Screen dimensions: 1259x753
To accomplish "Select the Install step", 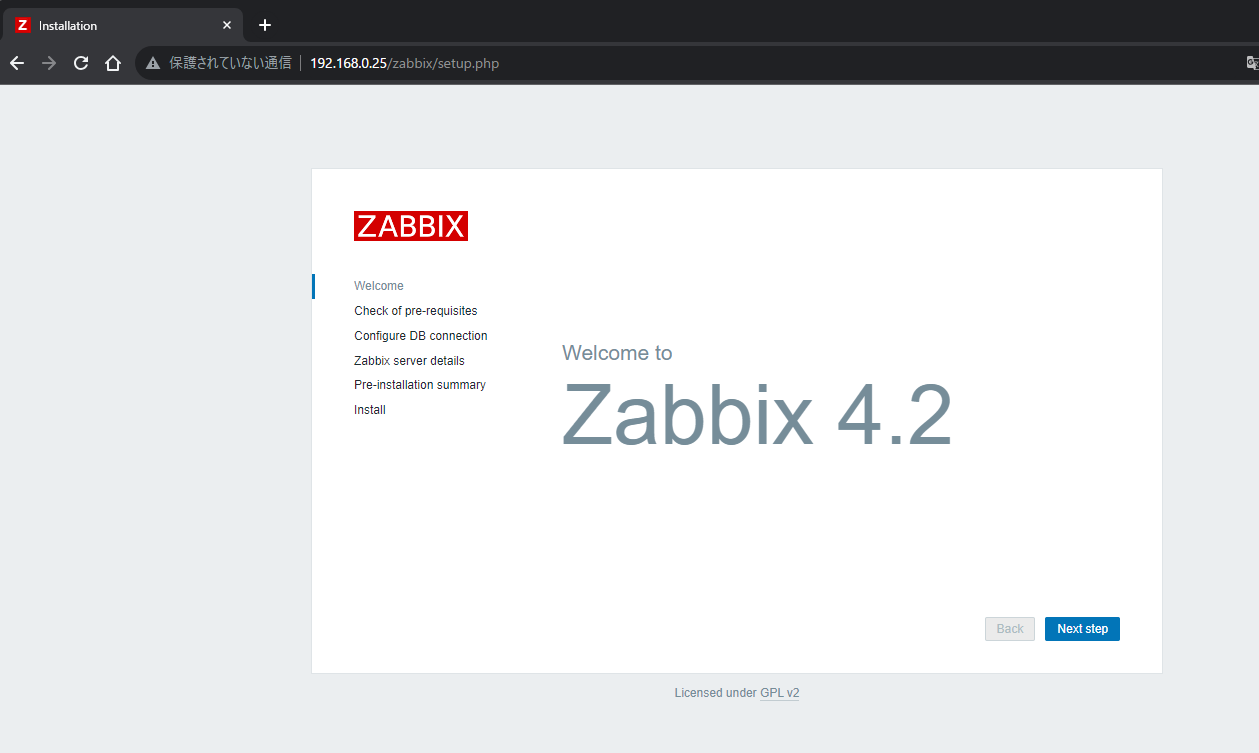I will click(369, 409).
